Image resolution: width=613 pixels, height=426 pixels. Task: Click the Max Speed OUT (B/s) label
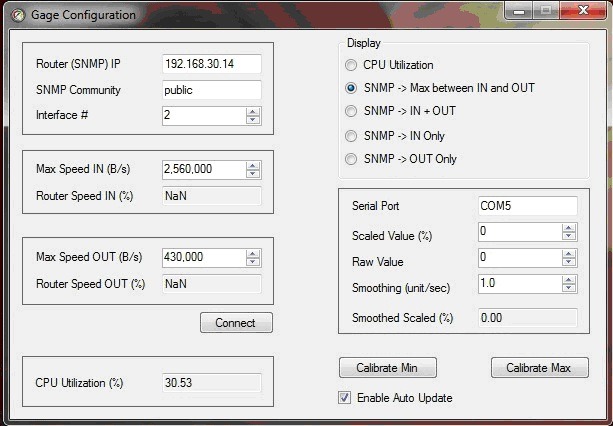(89, 257)
